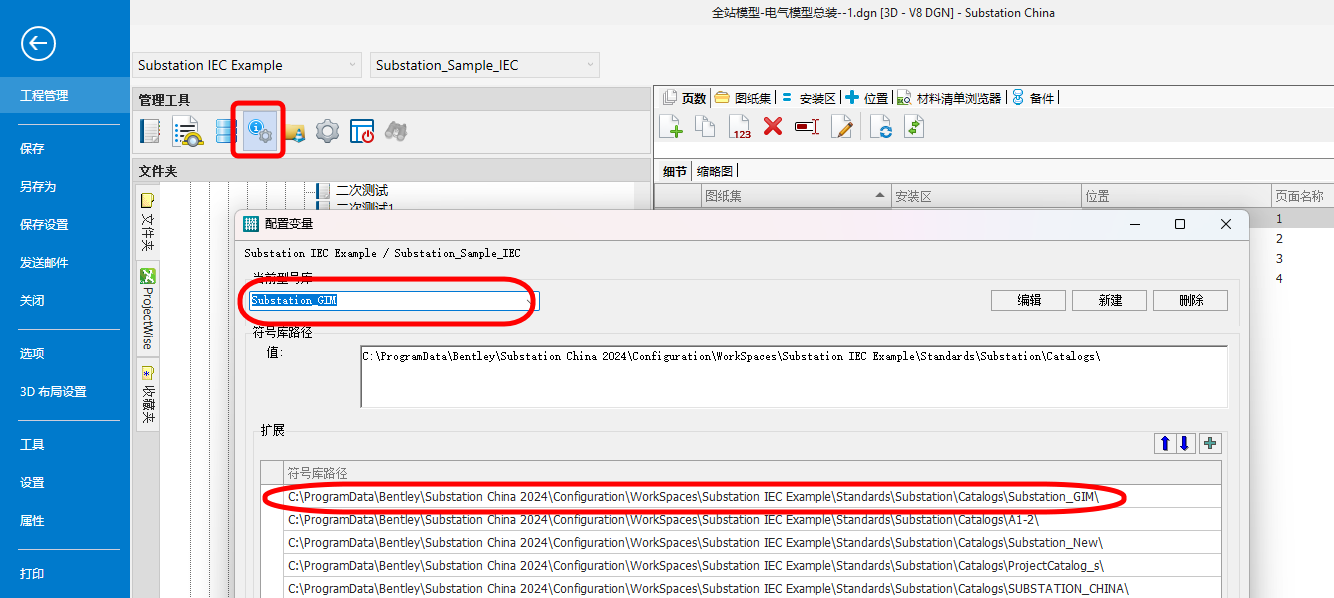Select the Substation_New path row
1334x598 pixels.
pos(753,542)
